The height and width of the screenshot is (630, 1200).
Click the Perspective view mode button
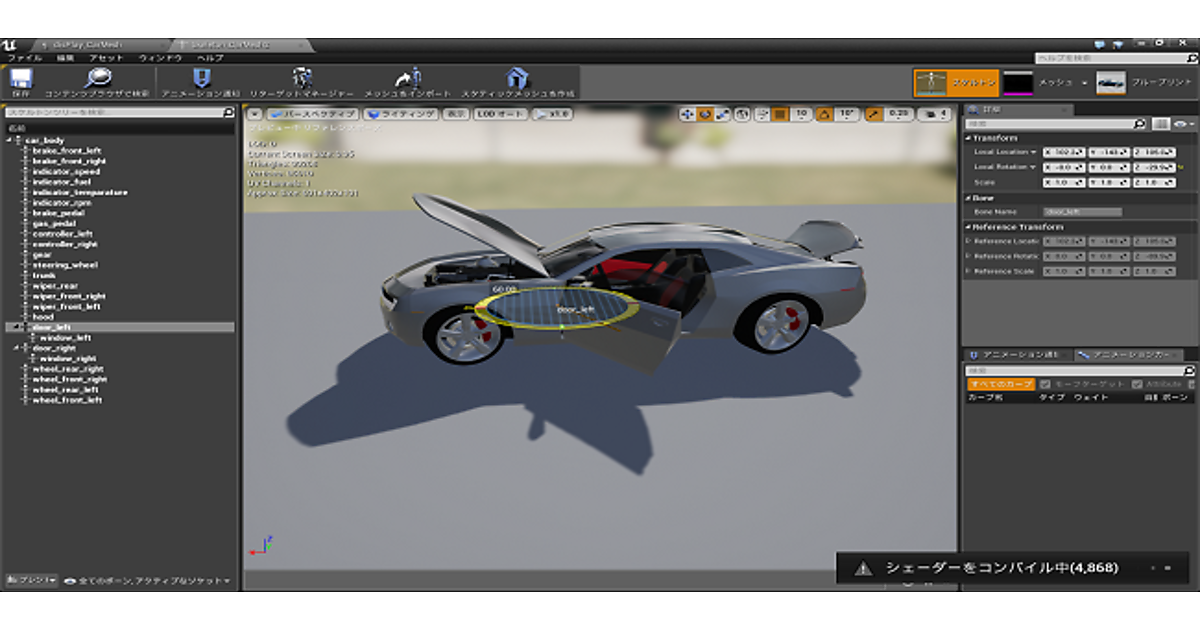[x=312, y=115]
